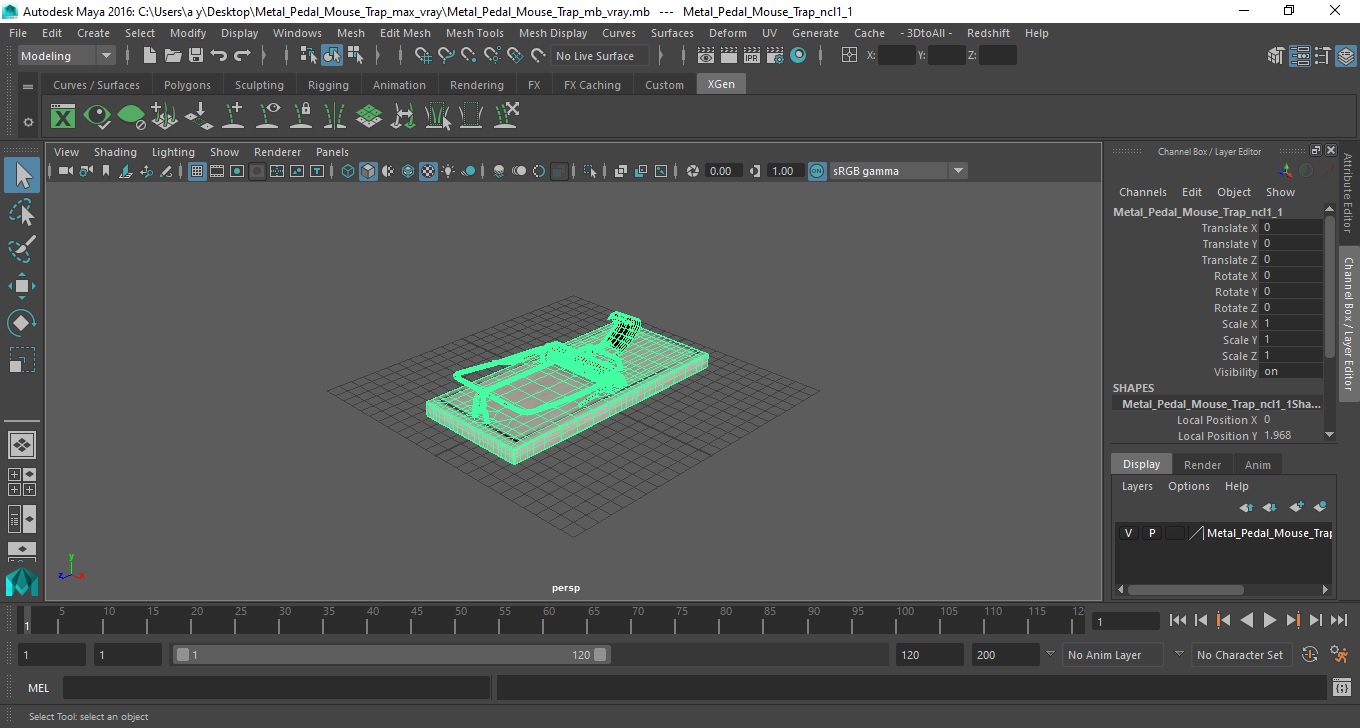Click the Translate X value field
Viewport: 1360px width, 728px height.
click(1292, 228)
